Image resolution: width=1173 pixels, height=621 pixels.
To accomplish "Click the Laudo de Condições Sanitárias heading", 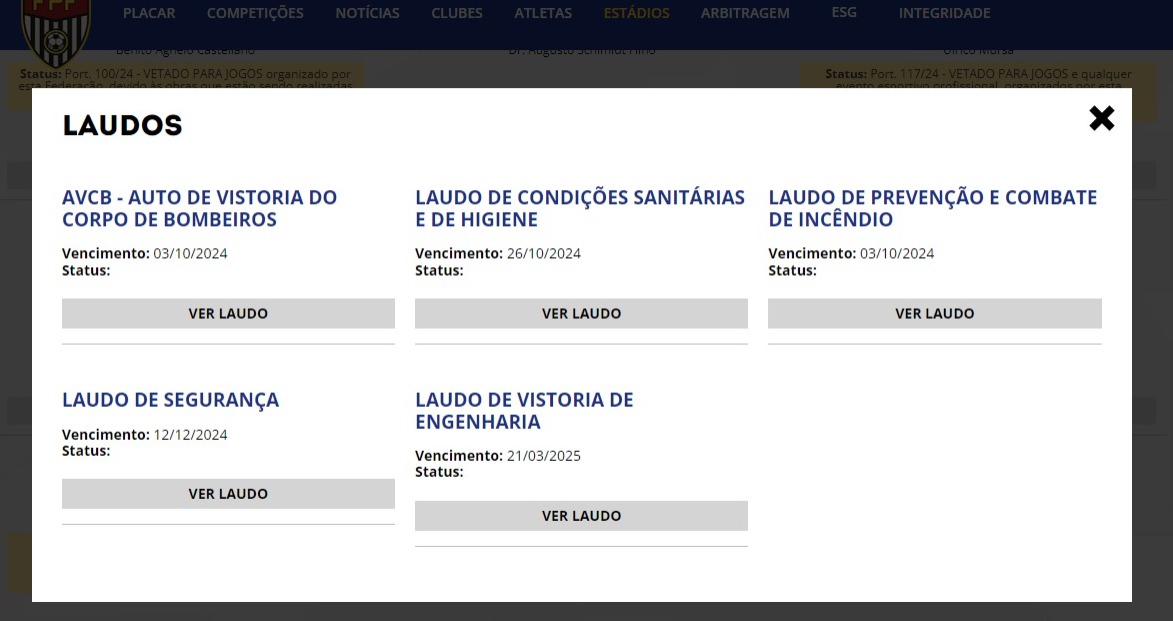I will [x=580, y=208].
